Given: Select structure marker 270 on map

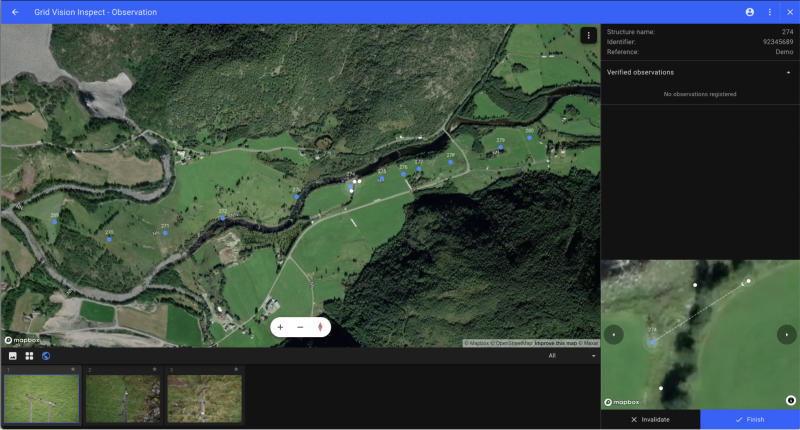Looking at the screenshot, I should (109, 239).
